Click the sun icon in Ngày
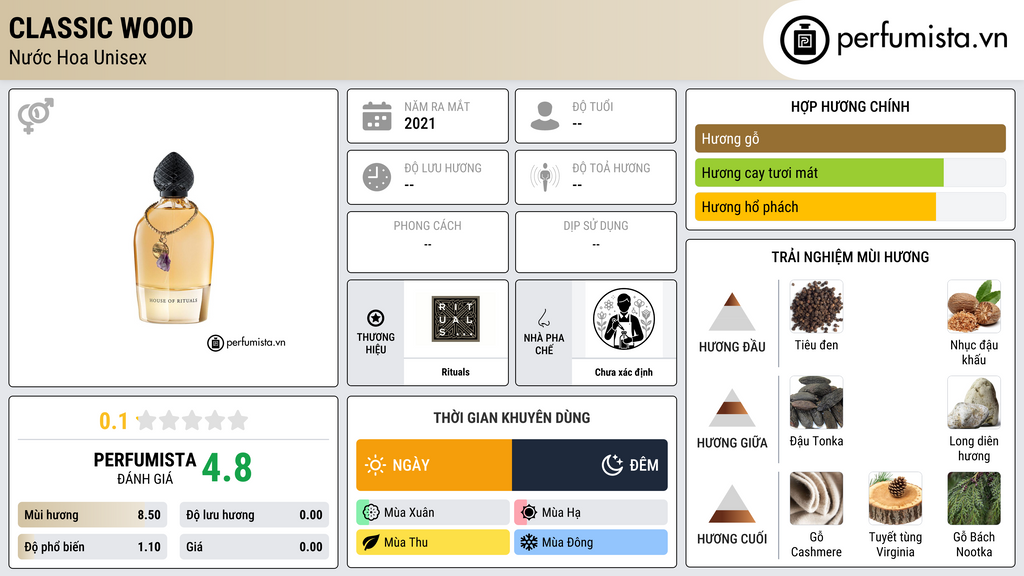1024x576 pixels. pyautogui.click(x=375, y=465)
